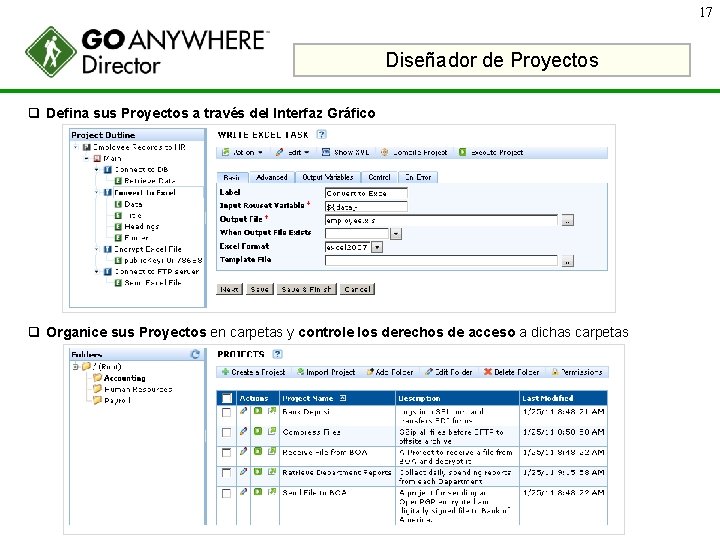The width and height of the screenshot is (720, 540).
Task: Collapse the Employee Records to HR project node
Action: pos(75,147)
